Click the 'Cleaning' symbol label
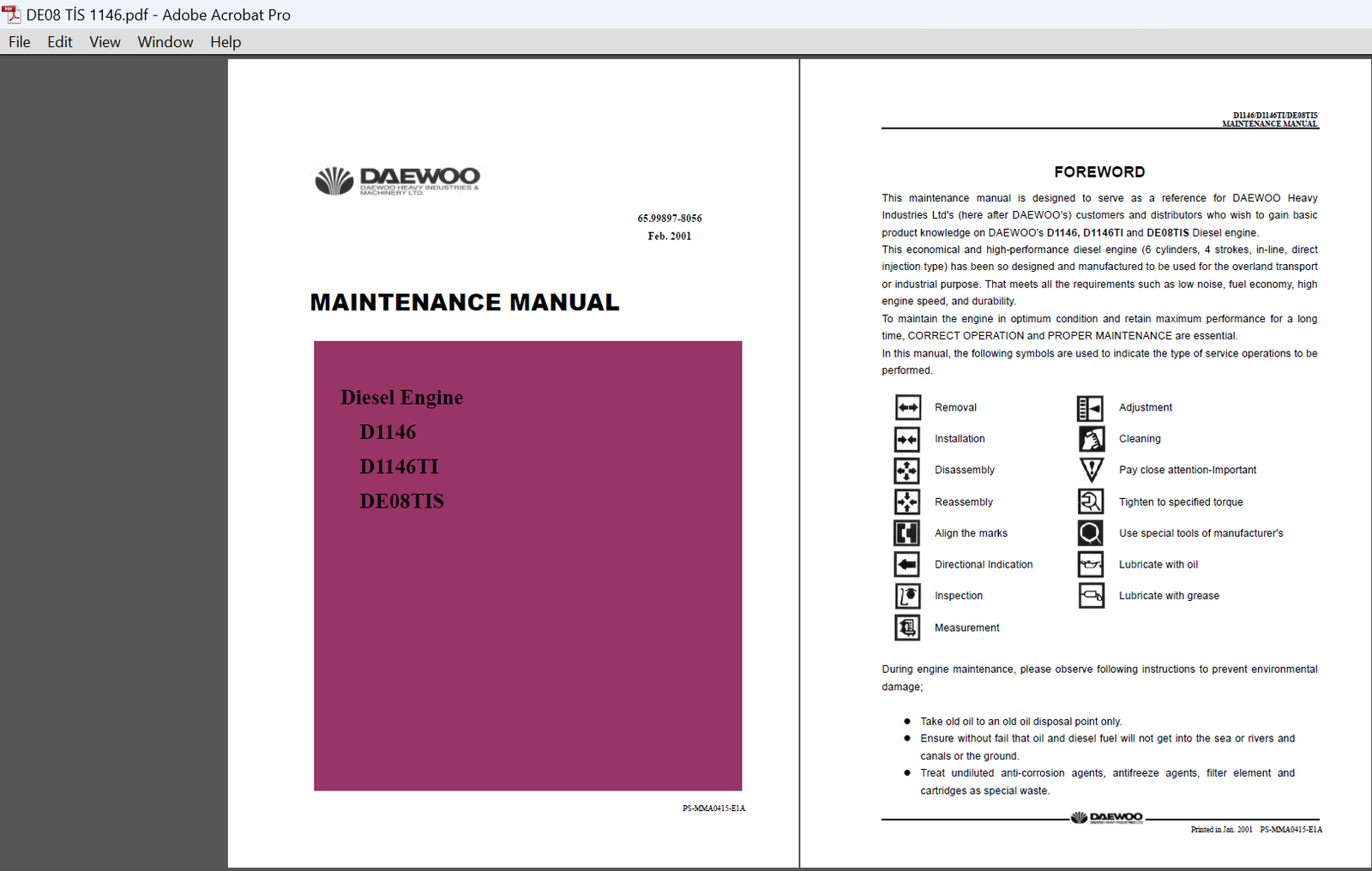 coord(1140,439)
